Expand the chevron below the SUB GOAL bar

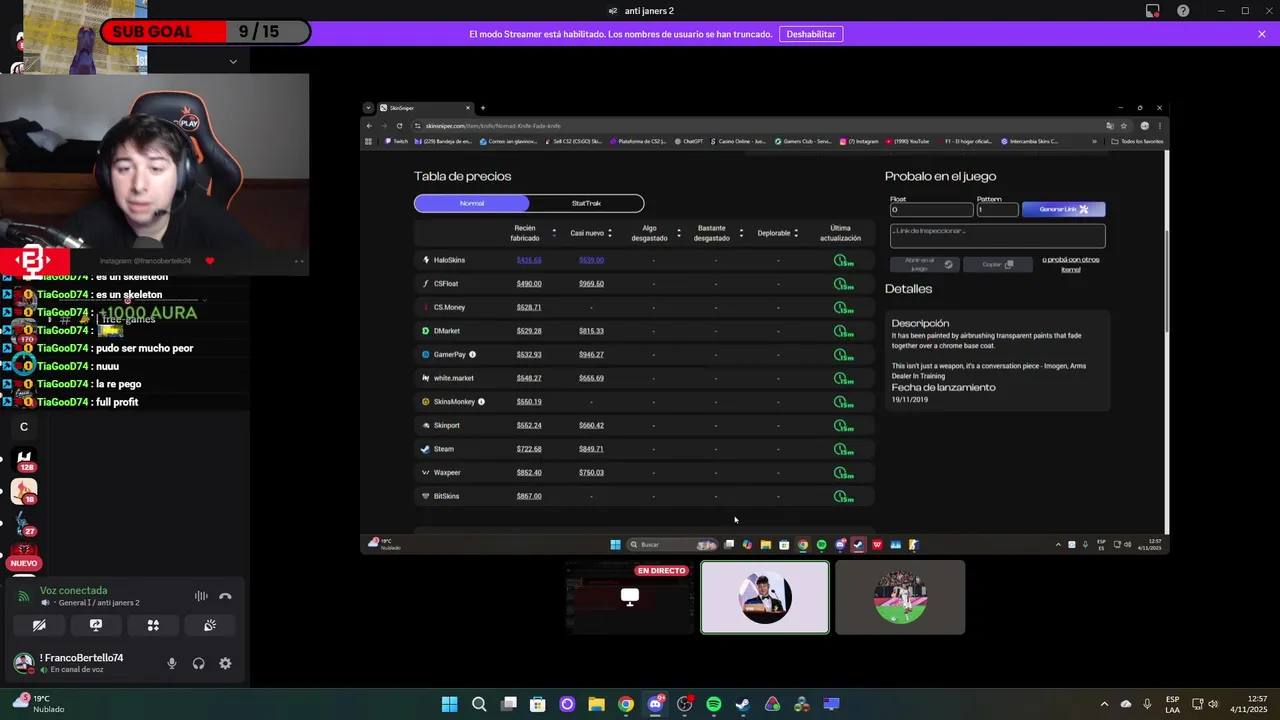pos(233,61)
